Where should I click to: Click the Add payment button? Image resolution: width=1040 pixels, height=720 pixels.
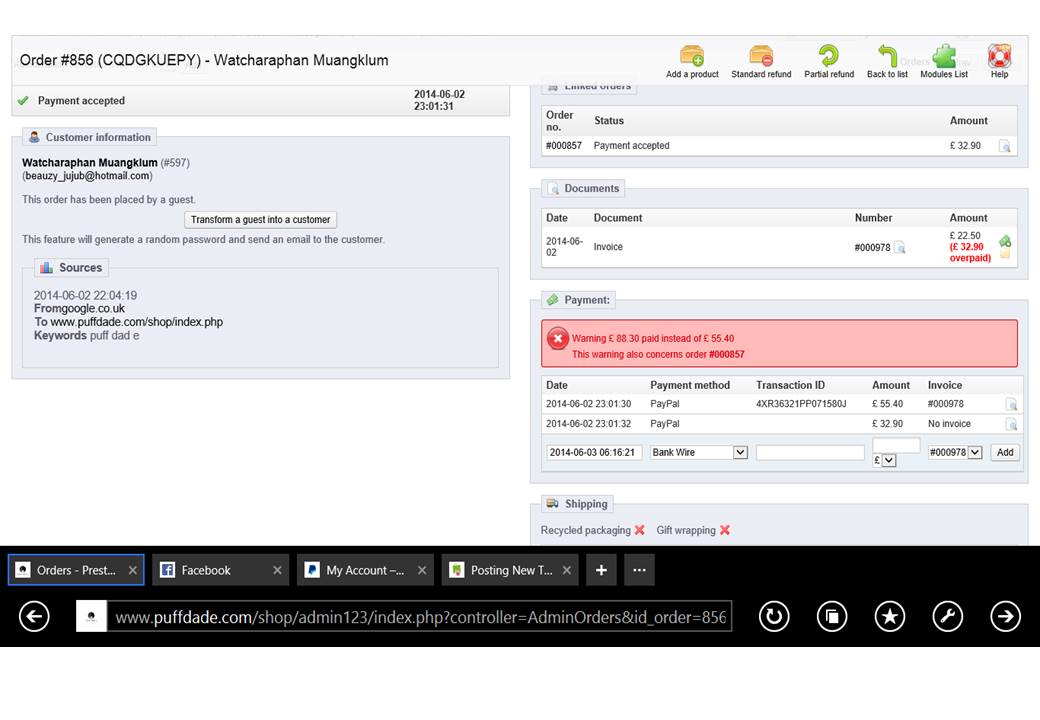(1005, 452)
